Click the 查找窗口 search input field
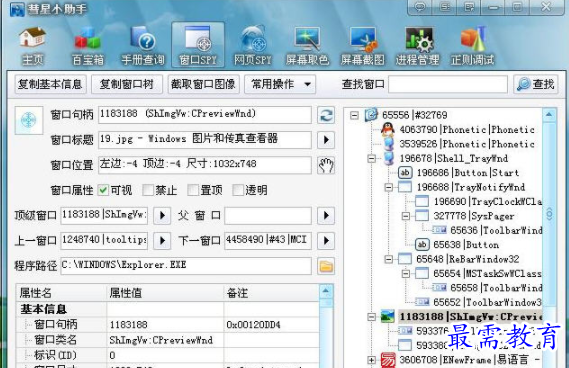Screen dimensions: 569x368 (448, 84)
